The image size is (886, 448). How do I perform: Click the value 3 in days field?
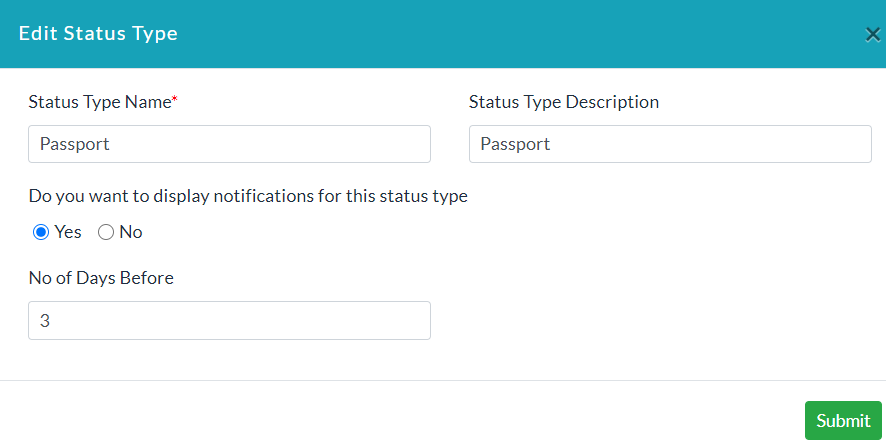45,321
